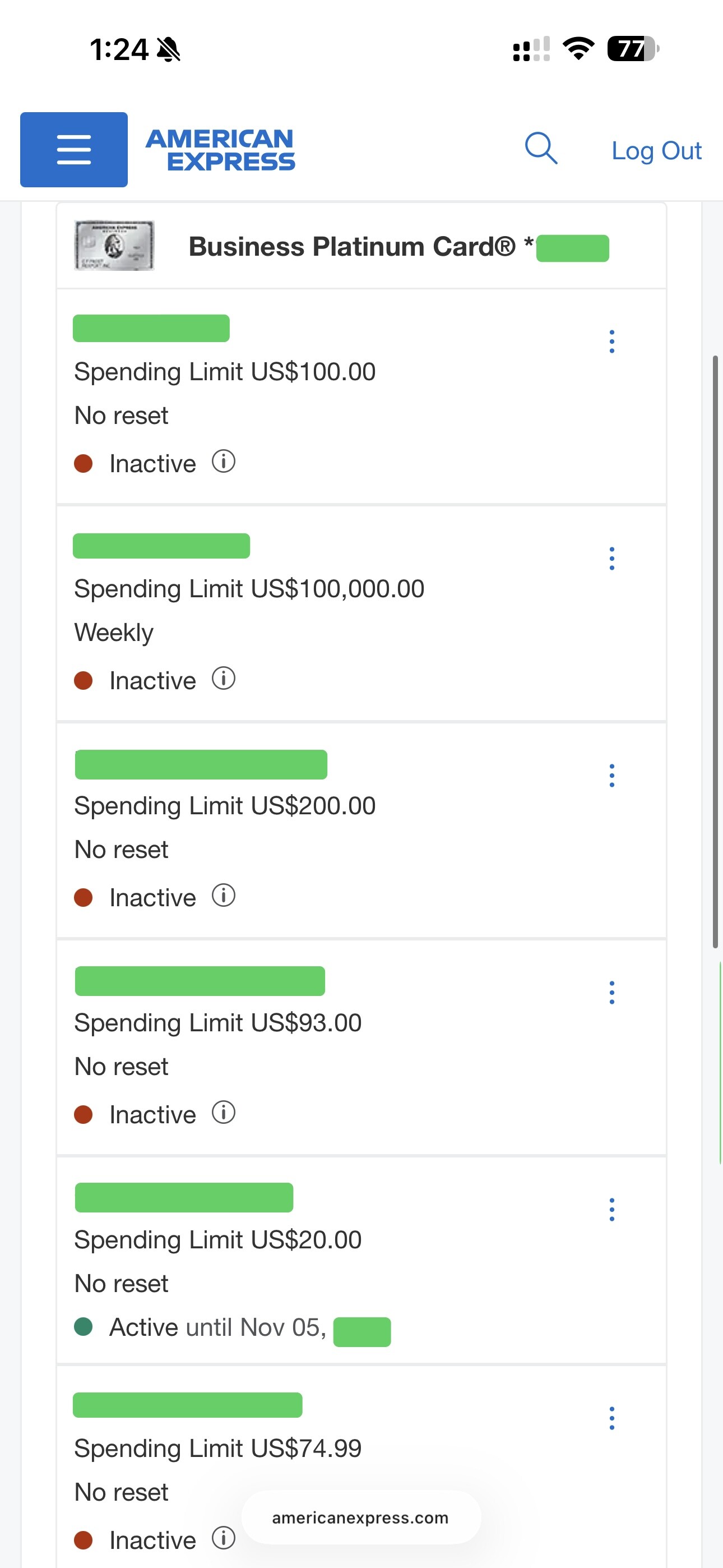Open info icon beside US$100.00 Inactive status
723x1568 pixels.
224,462
